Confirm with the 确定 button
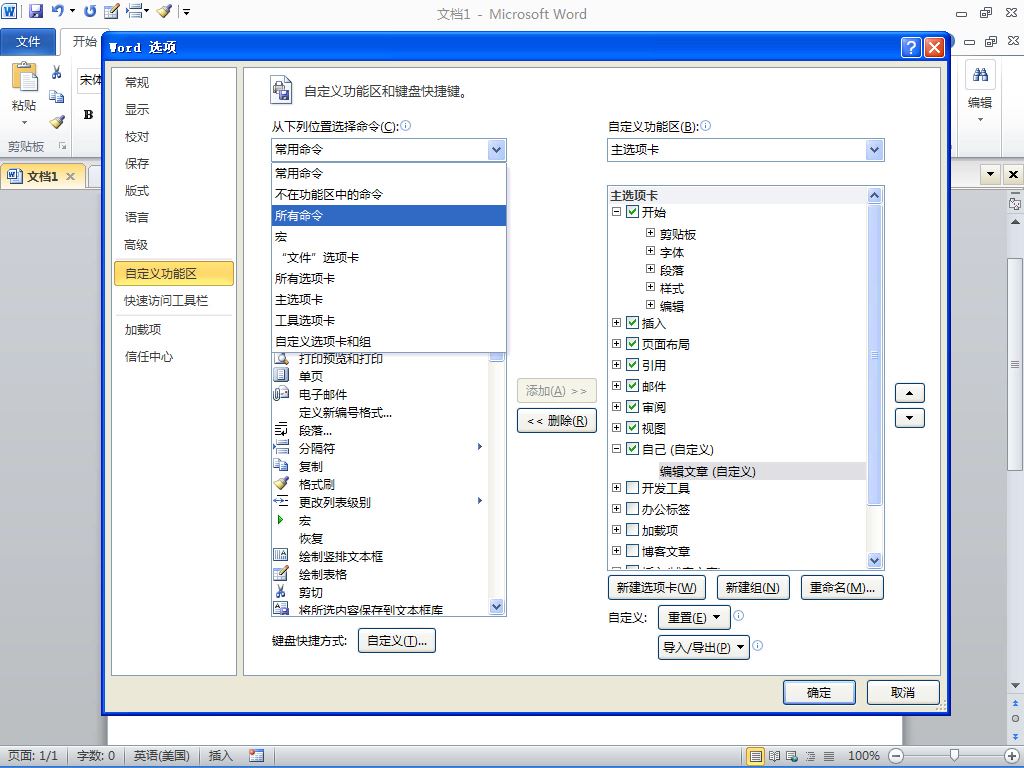This screenshot has width=1024, height=768. pyautogui.click(x=819, y=693)
